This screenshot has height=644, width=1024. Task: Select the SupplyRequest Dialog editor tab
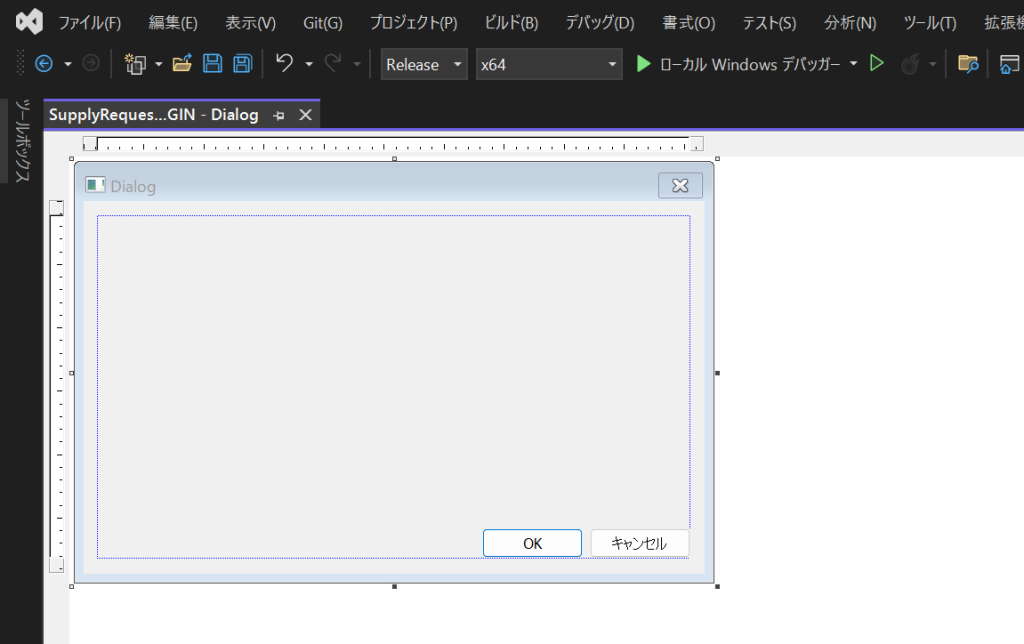(153, 115)
